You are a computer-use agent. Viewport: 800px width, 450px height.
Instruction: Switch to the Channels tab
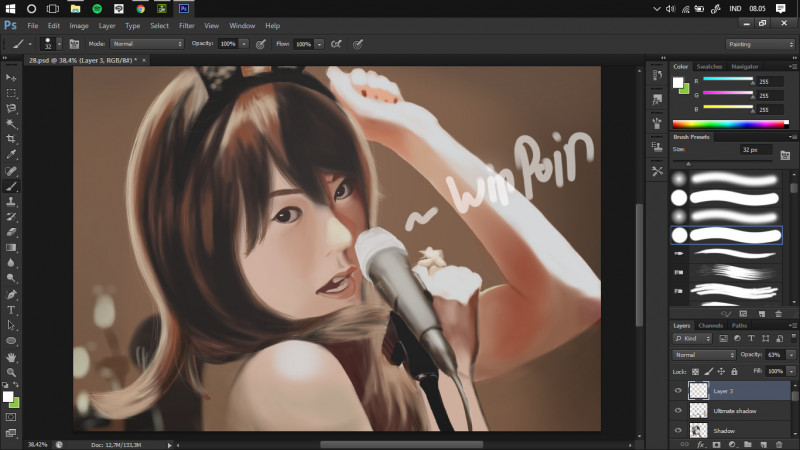711,326
